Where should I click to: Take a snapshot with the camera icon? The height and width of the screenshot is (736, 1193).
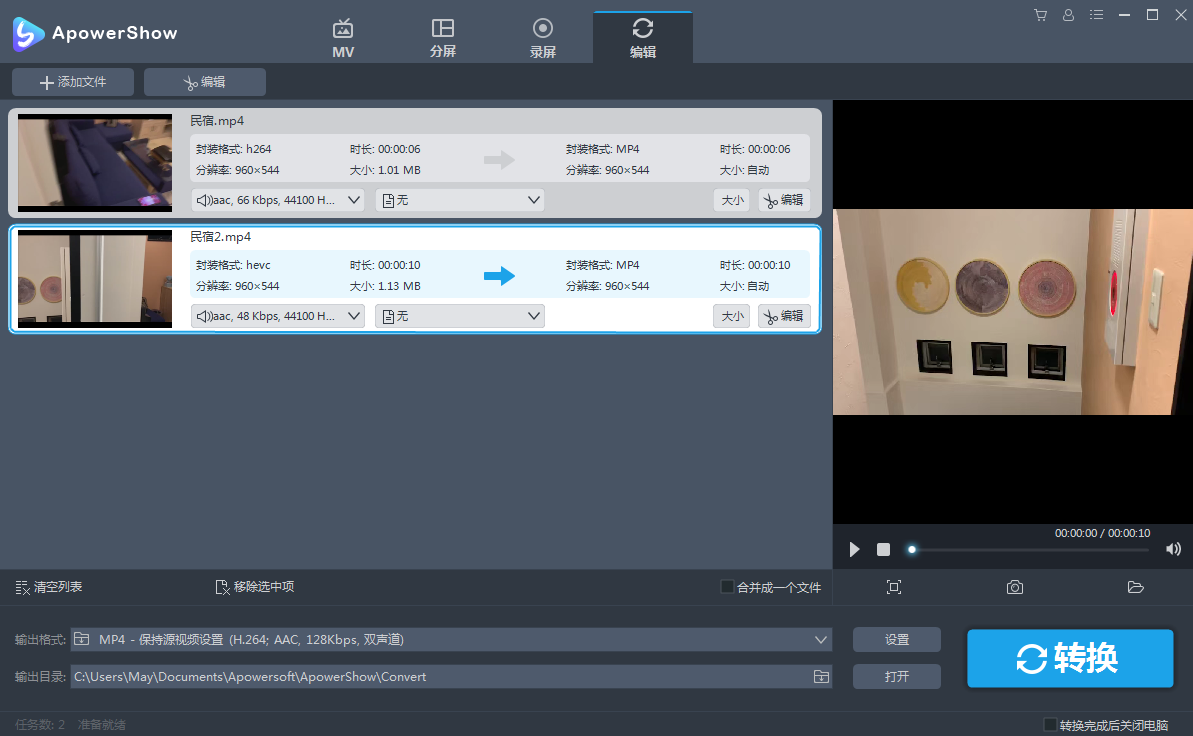click(x=1014, y=587)
